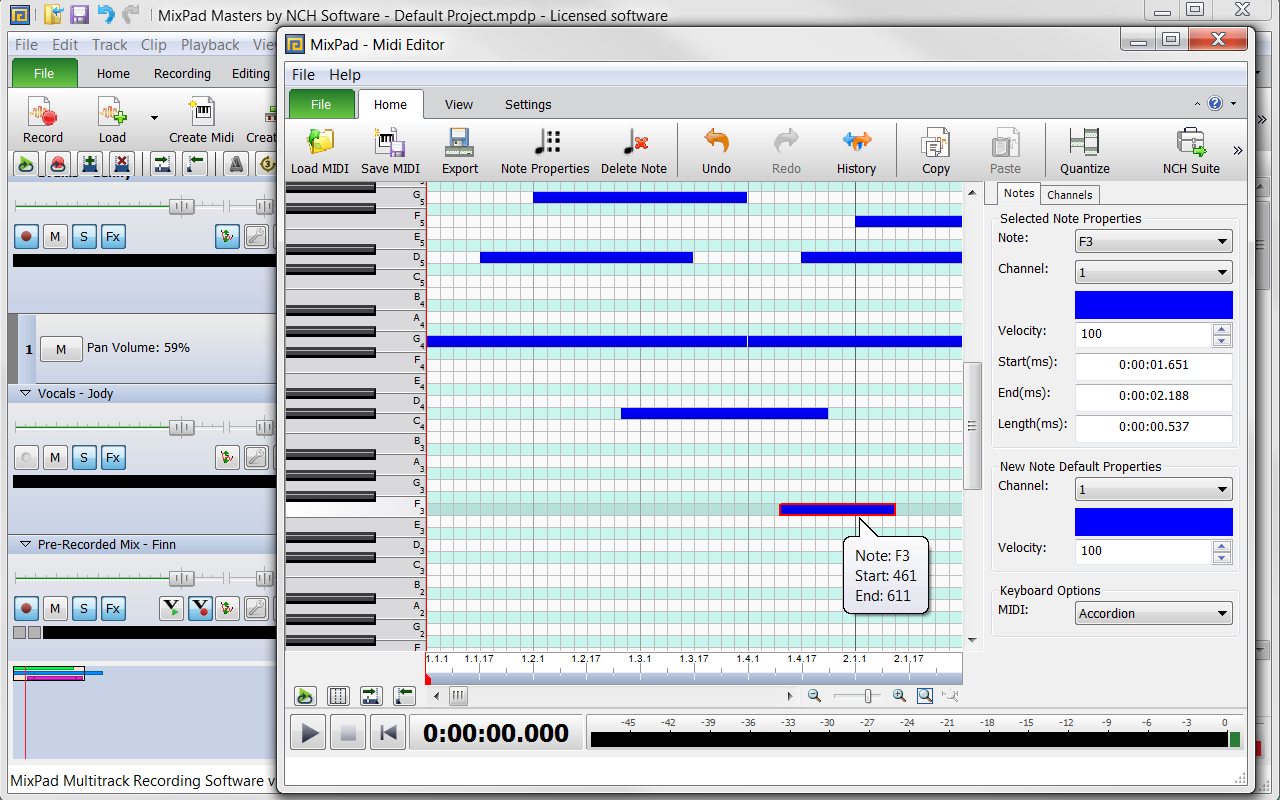This screenshot has width=1280, height=800.
Task: Open the Note Properties tool
Action: click(544, 150)
